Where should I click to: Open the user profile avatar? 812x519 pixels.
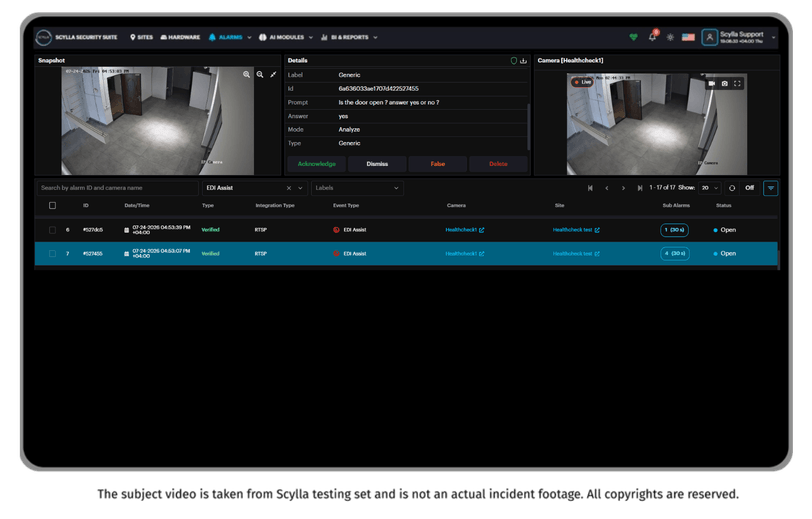(x=709, y=37)
